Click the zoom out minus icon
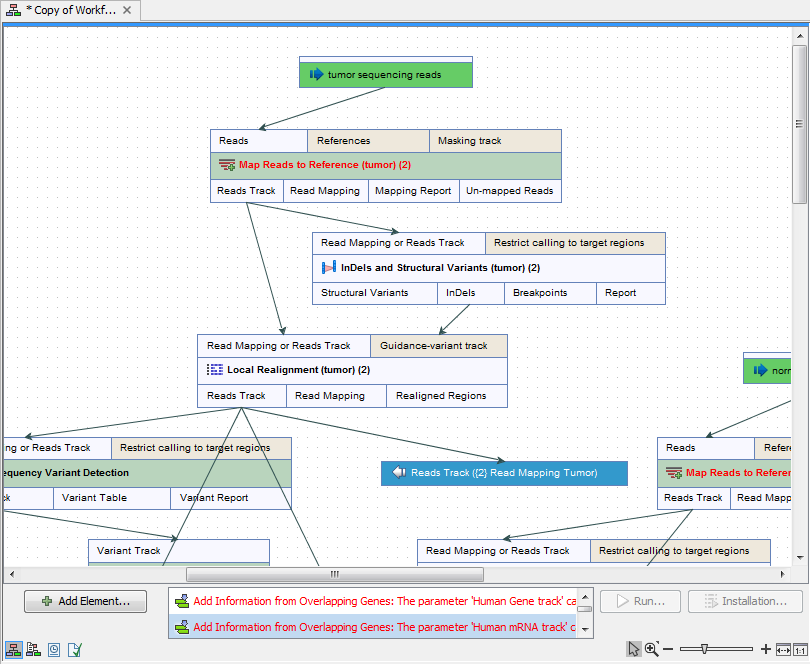 [x=668, y=649]
